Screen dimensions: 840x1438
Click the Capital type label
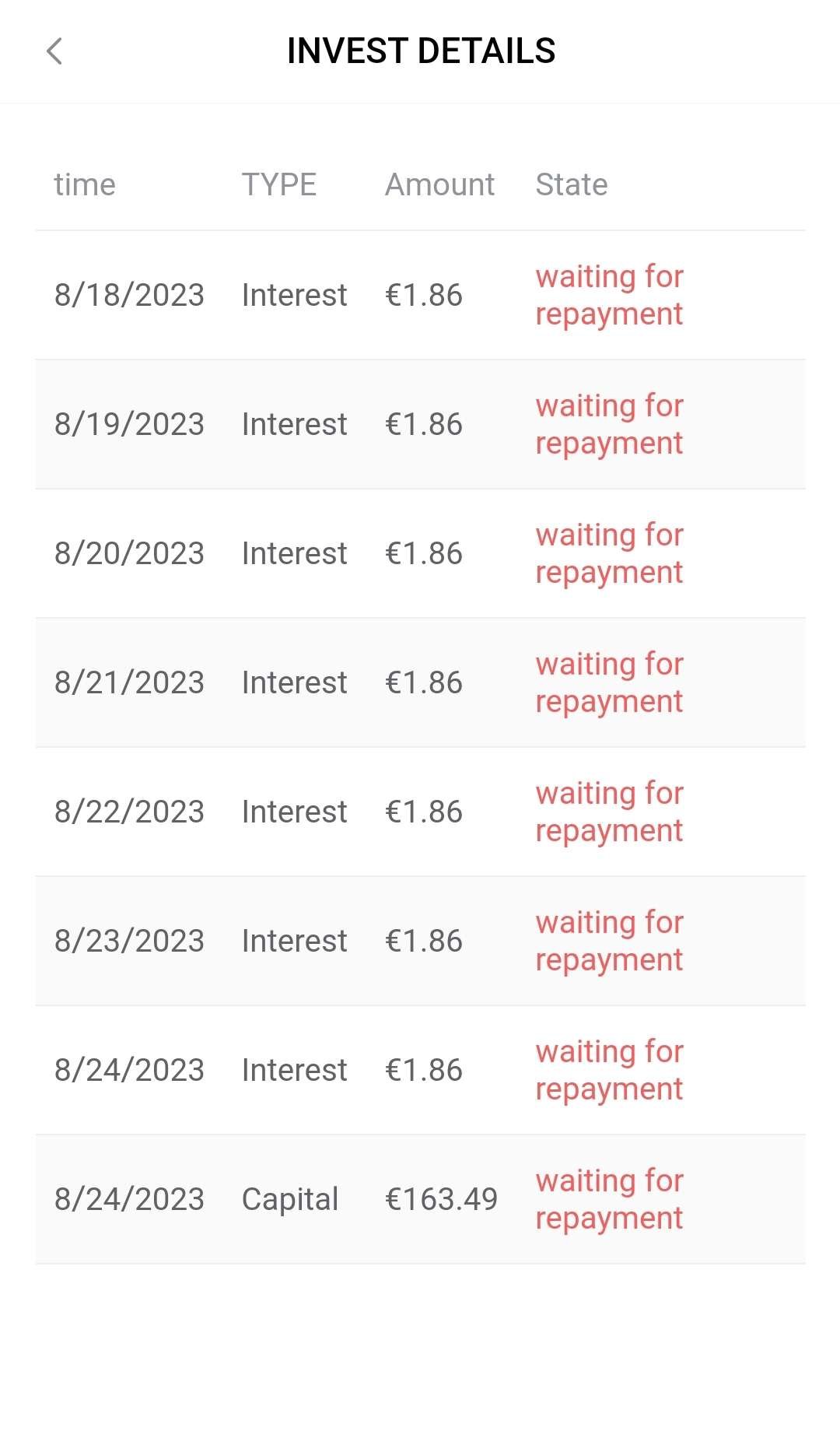pos(290,1199)
